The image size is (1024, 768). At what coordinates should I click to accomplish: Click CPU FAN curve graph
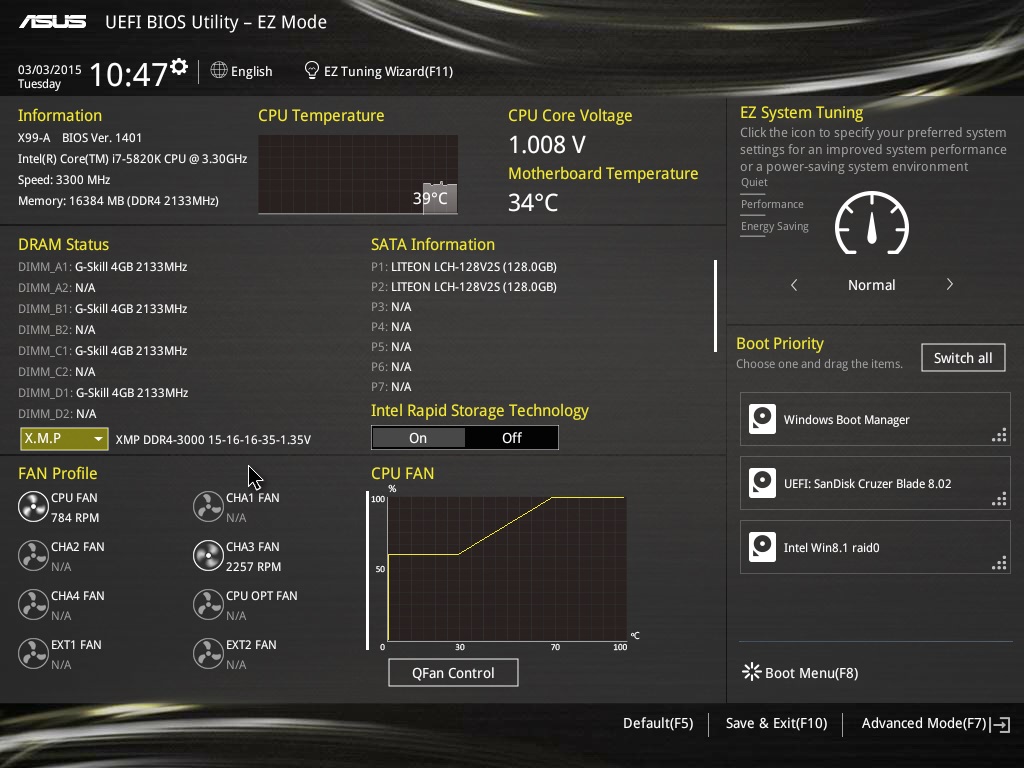click(x=507, y=569)
